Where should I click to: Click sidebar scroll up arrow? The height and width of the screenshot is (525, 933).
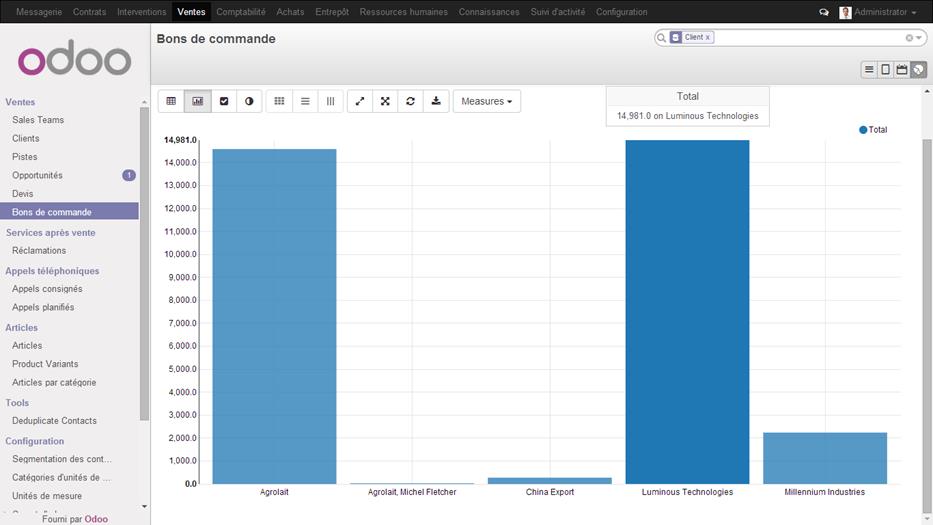coord(144,102)
